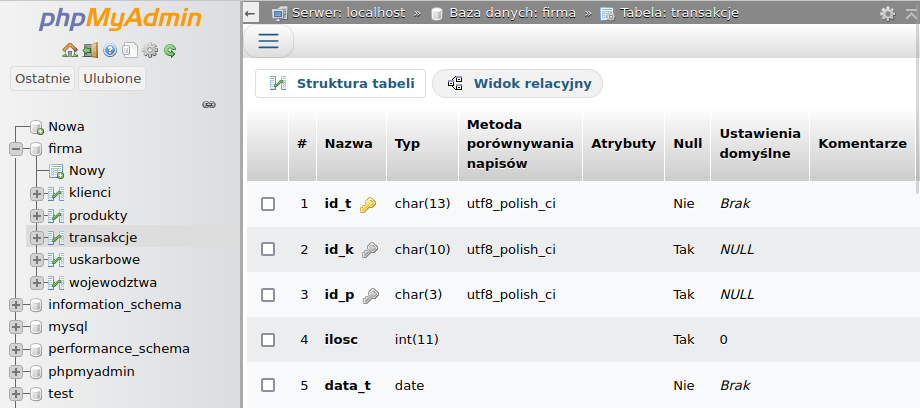920x408 pixels.
Task: Click the Nazwa column header
Action: 349,144
